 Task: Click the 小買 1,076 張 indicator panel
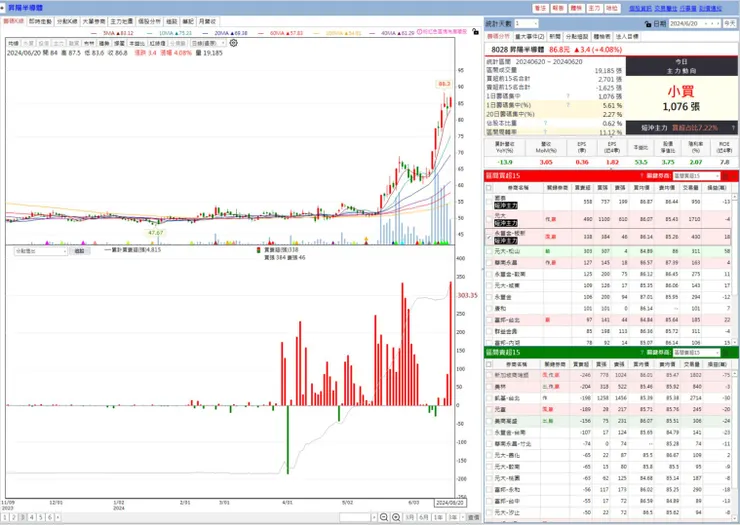(x=681, y=99)
